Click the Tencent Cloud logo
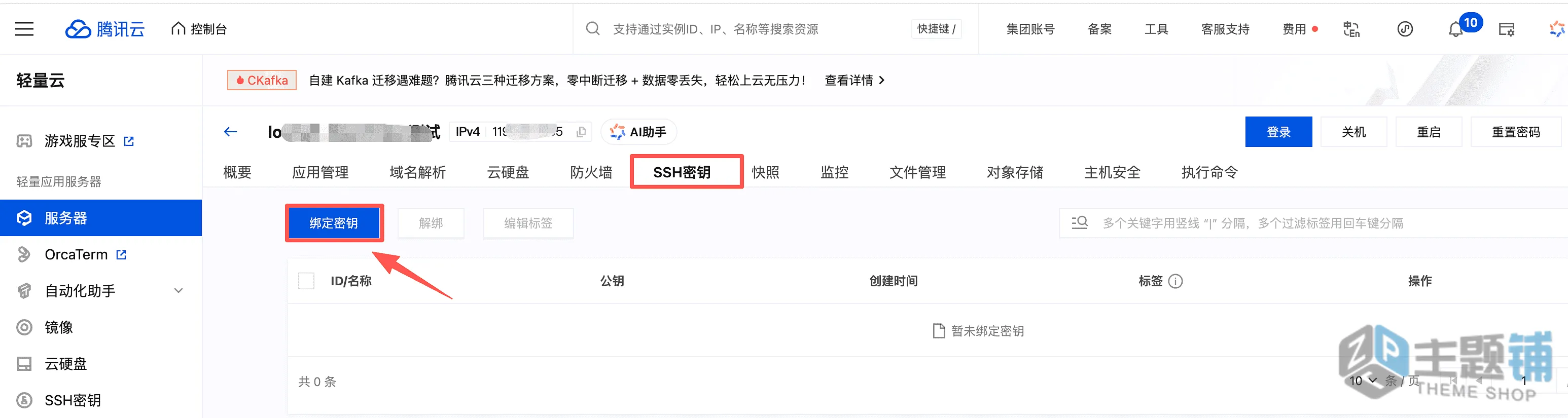The width and height of the screenshot is (1568, 418). tap(104, 28)
